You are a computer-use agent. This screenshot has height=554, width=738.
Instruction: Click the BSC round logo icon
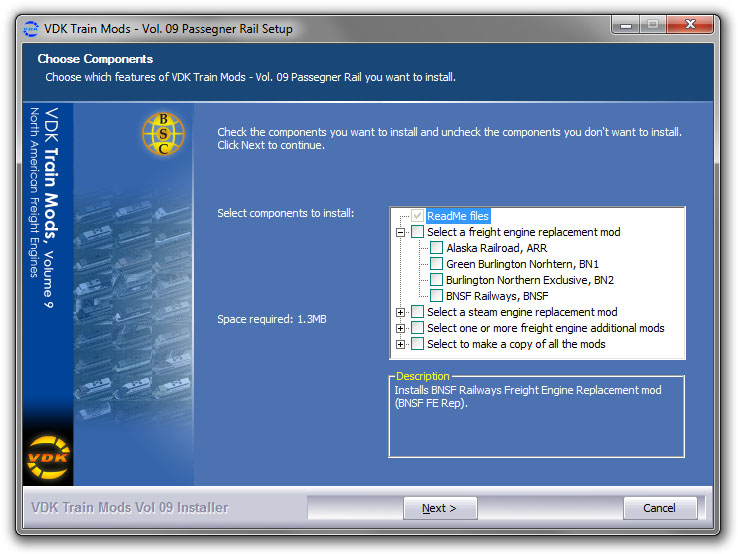click(164, 133)
